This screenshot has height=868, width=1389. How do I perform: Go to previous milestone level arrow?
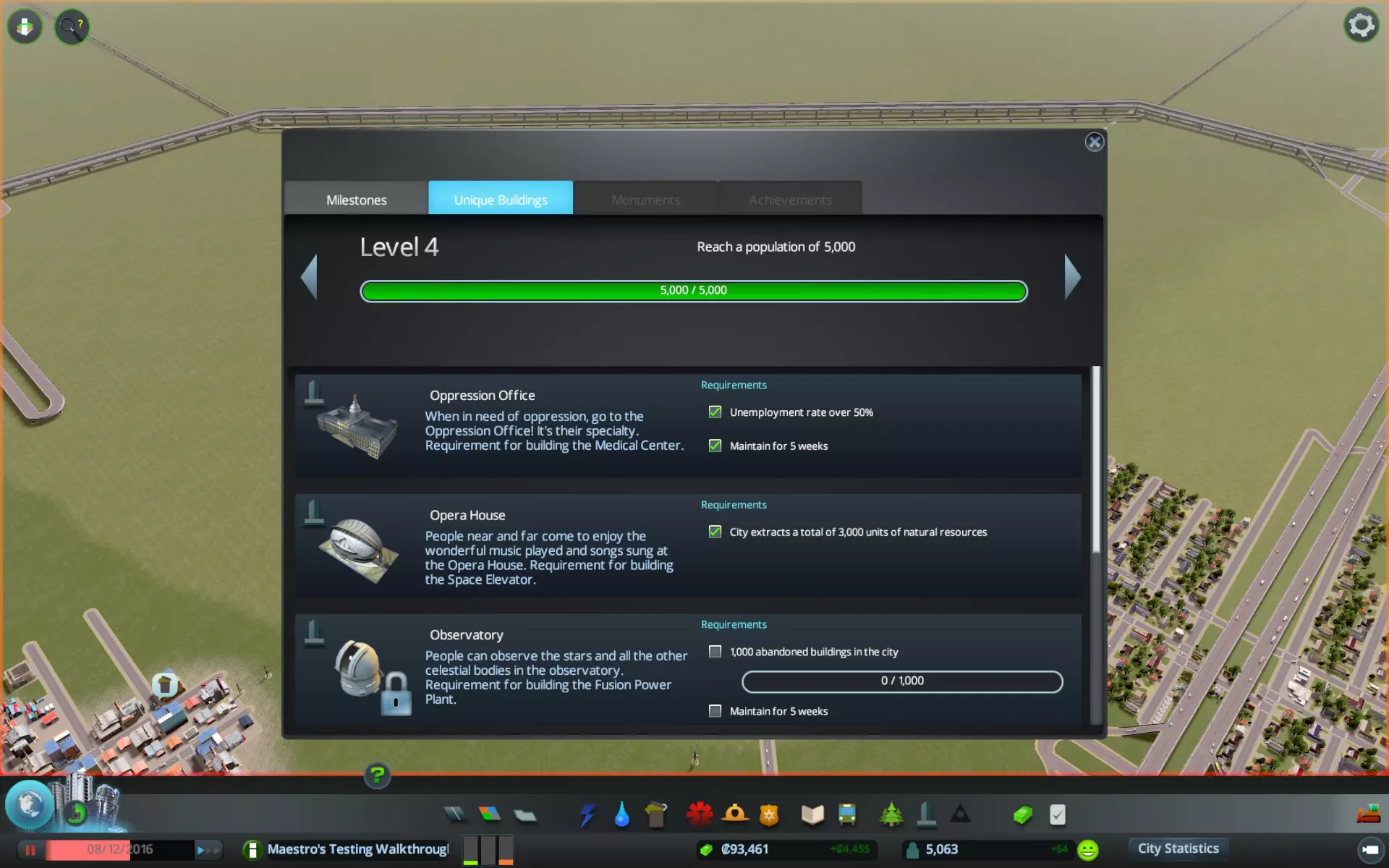click(310, 277)
